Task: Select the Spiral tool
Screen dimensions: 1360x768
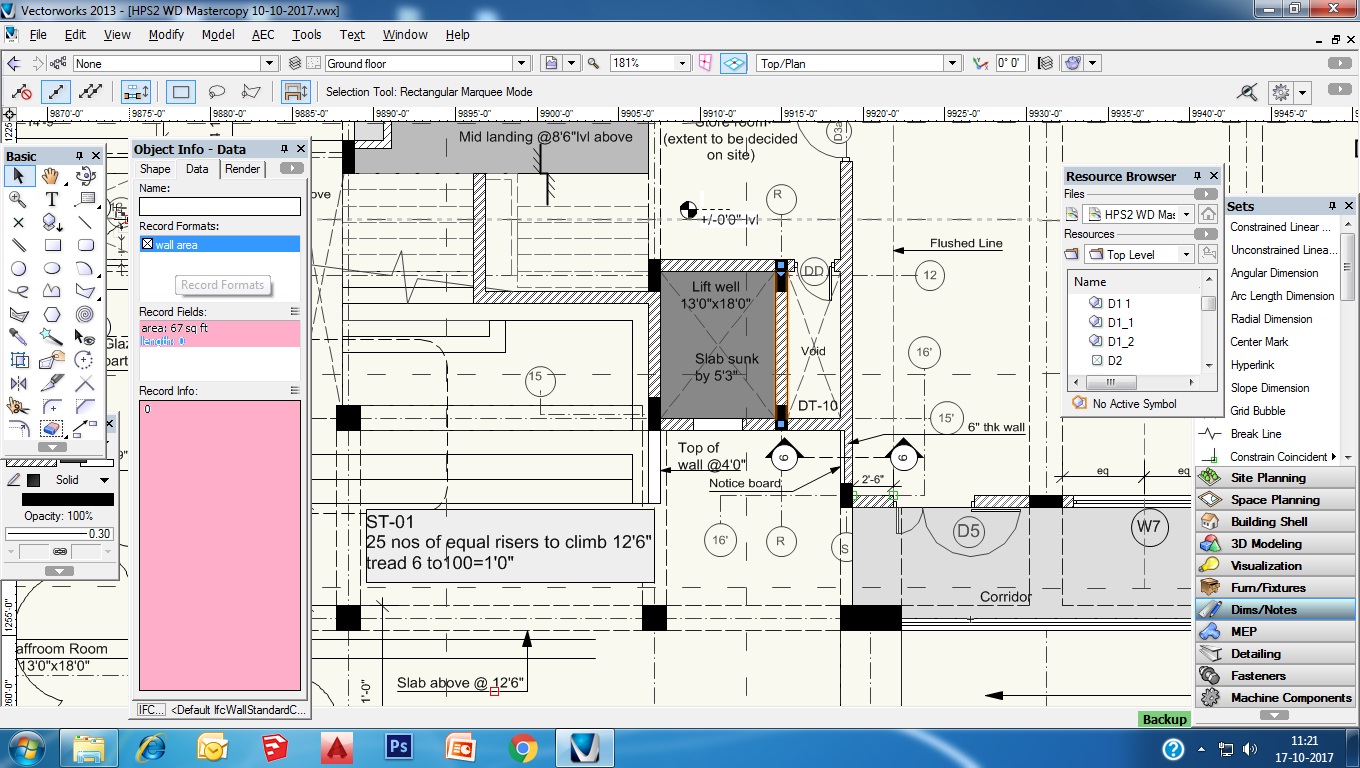Action: (85, 315)
